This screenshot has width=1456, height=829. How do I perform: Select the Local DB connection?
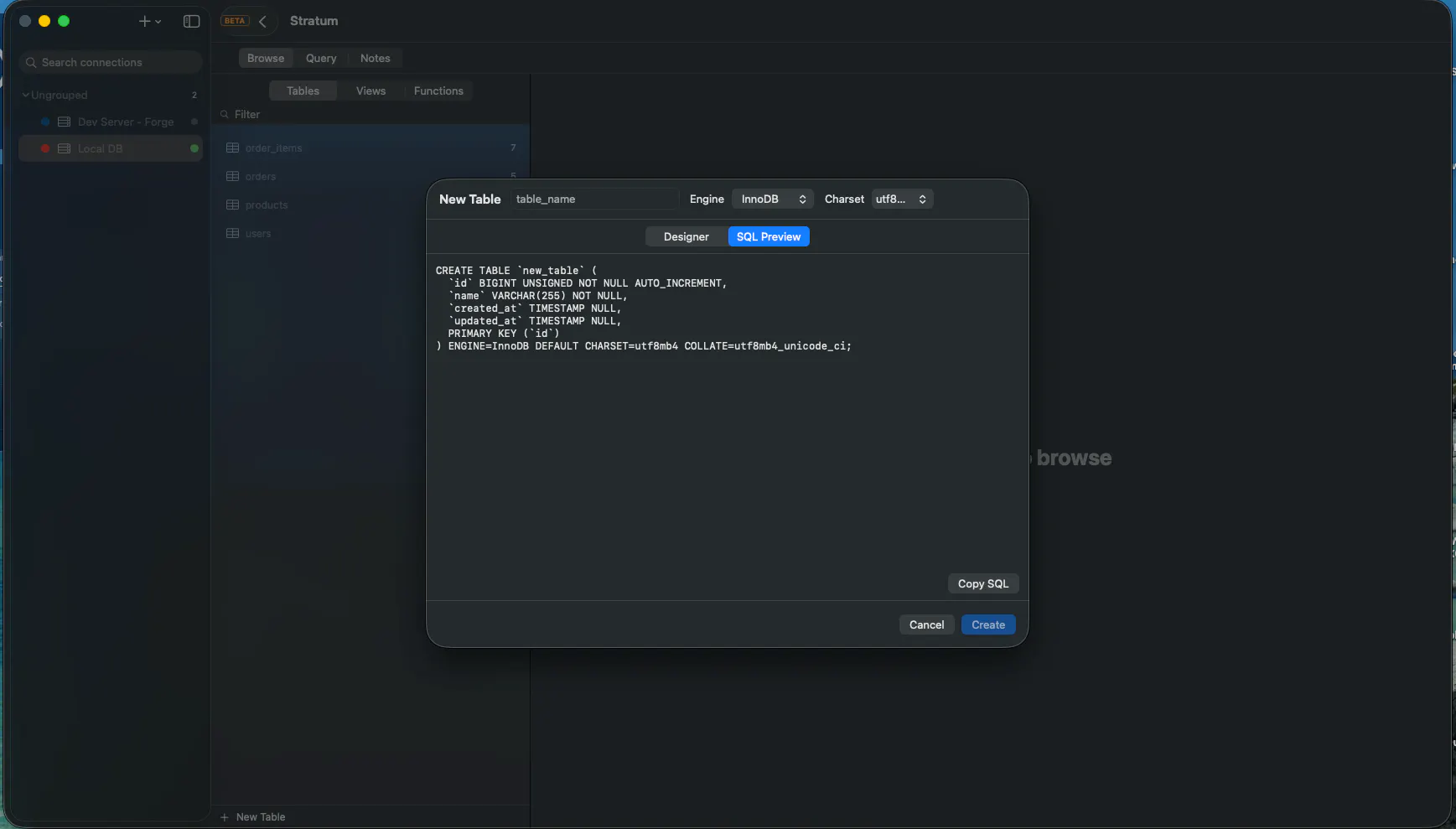pos(111,149)
